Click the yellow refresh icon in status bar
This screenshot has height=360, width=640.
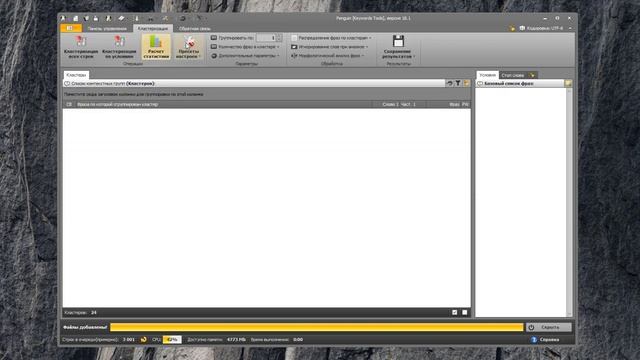144,339
